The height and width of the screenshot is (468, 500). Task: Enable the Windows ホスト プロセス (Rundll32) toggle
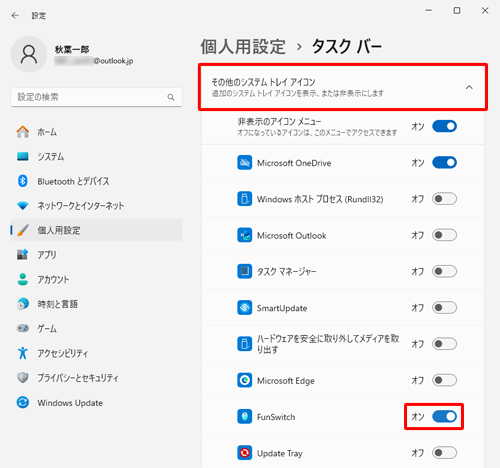[444, 199]
